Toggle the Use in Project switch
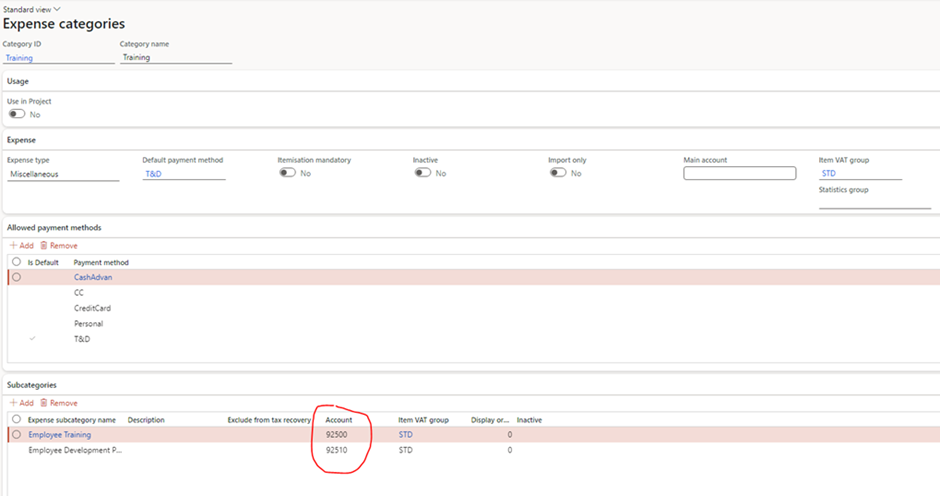 [17, 114]
